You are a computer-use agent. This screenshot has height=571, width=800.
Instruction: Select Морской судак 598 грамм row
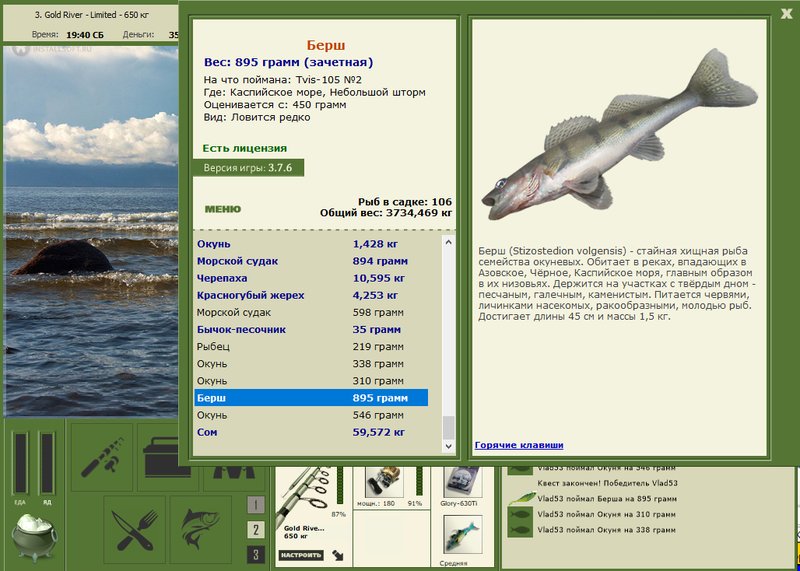click(x=311, y=312)
